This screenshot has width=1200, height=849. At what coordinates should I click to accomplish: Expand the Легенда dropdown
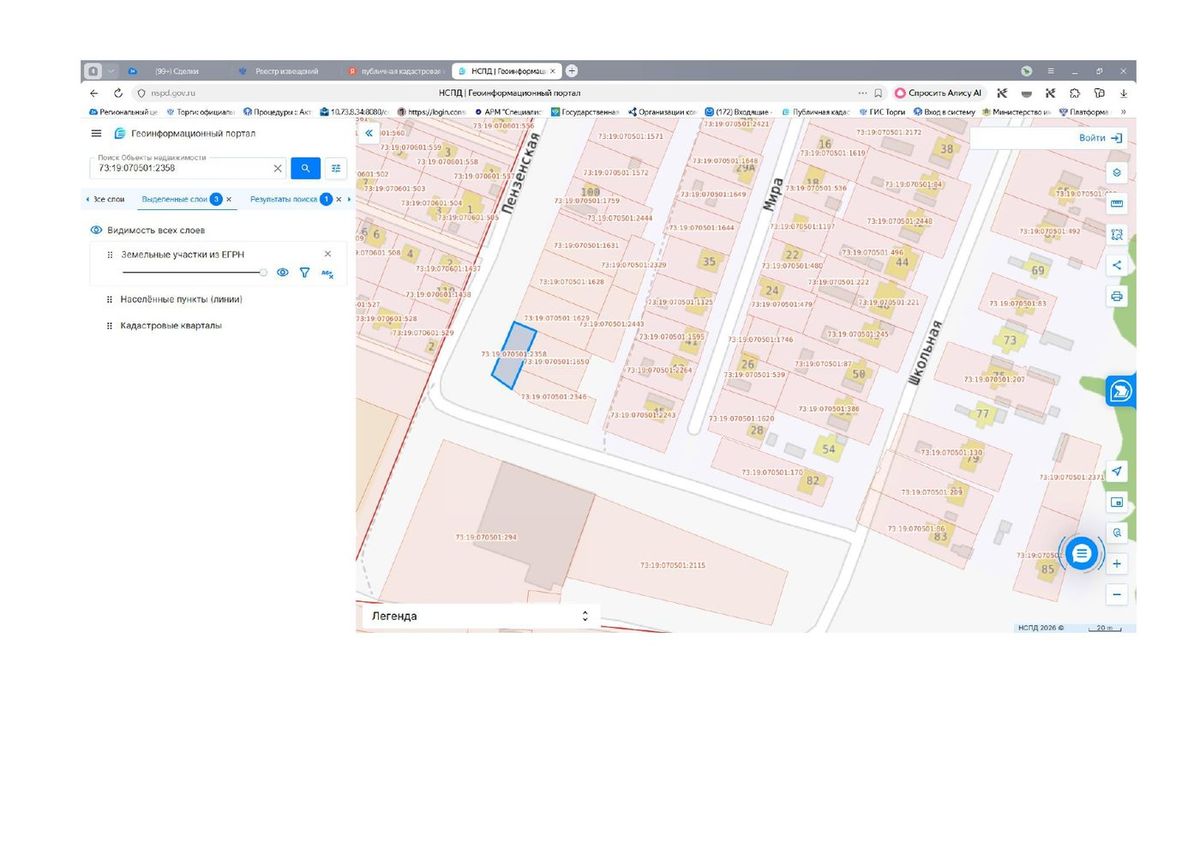pos(481,616)
